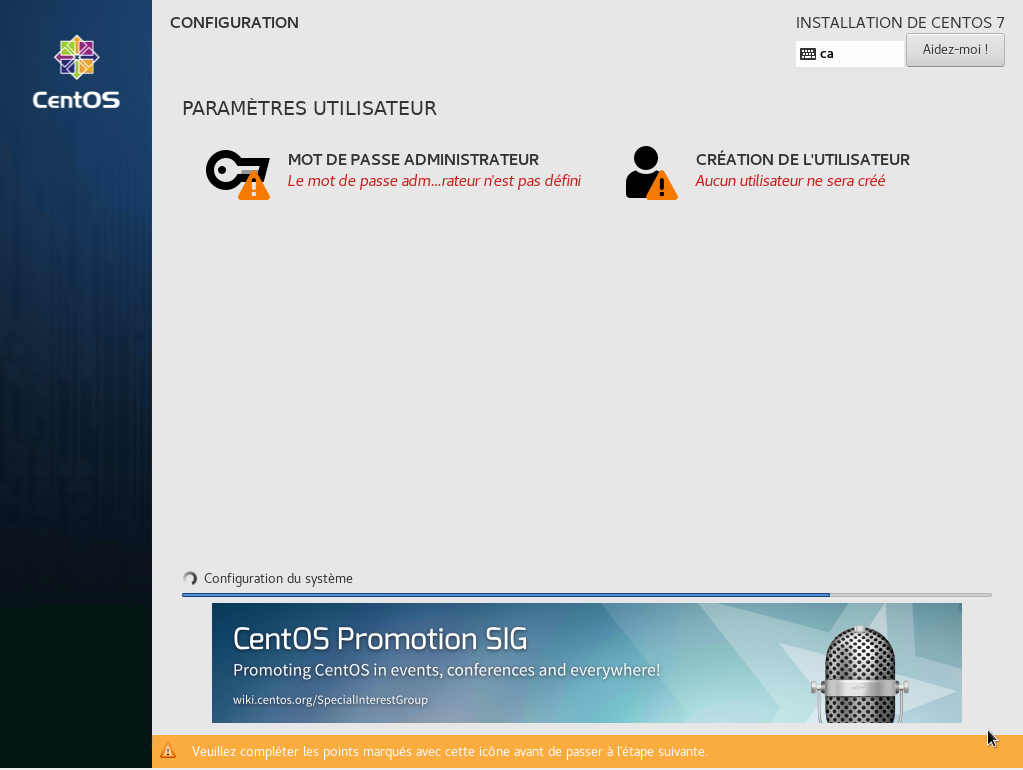Click the CONFIGURATION title
This screenshot has height=770, width=1023.
[234, 23]
